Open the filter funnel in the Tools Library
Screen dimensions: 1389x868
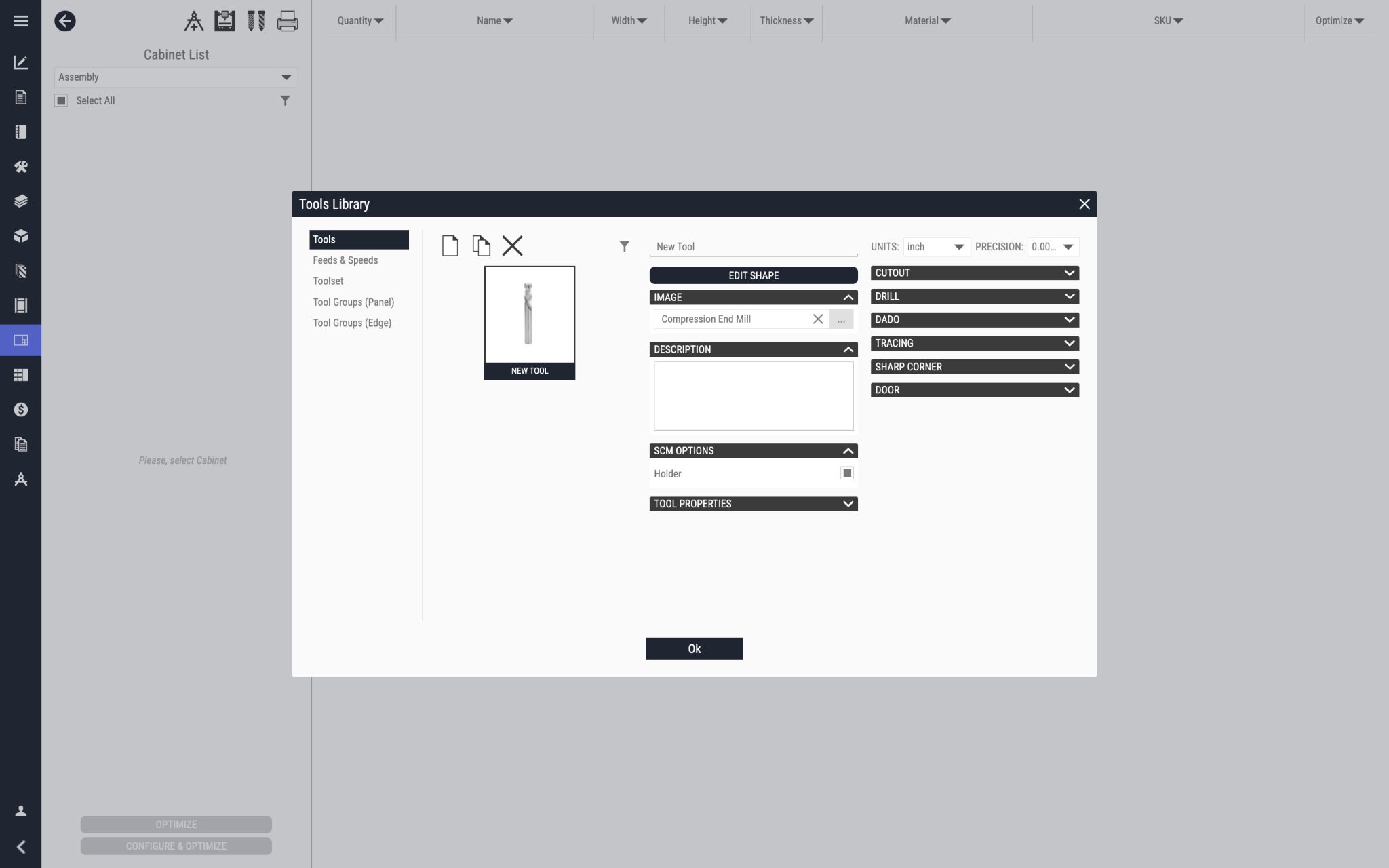point(625,246)
